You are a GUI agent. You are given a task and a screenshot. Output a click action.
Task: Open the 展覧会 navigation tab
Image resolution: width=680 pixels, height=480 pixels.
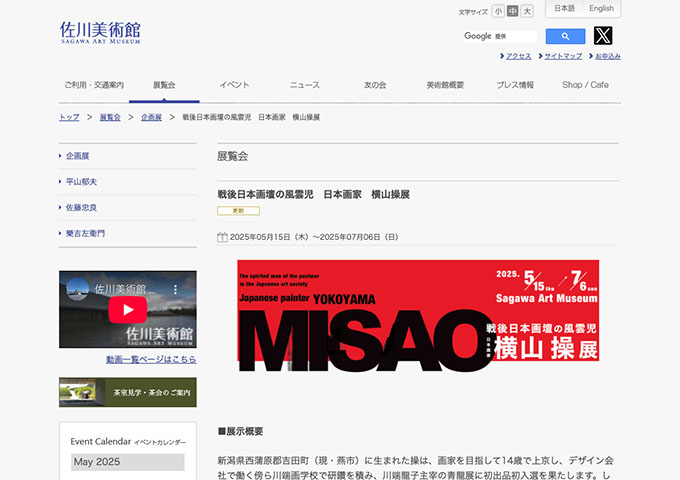coord(164,85)
